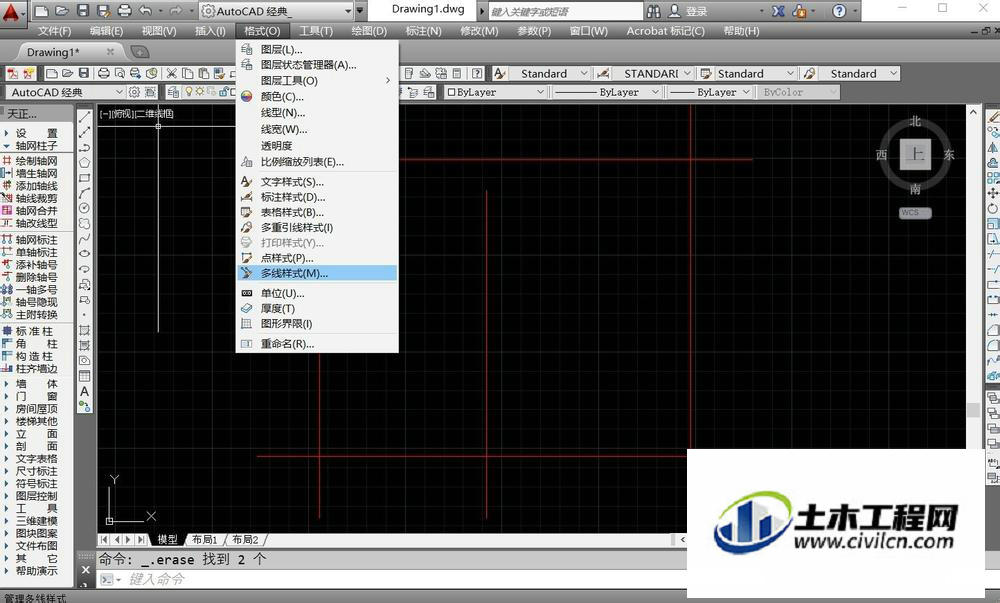Click the Dimension Style icon before STANDARD dropdown
1000x603 pixels.
coord(603,73)
